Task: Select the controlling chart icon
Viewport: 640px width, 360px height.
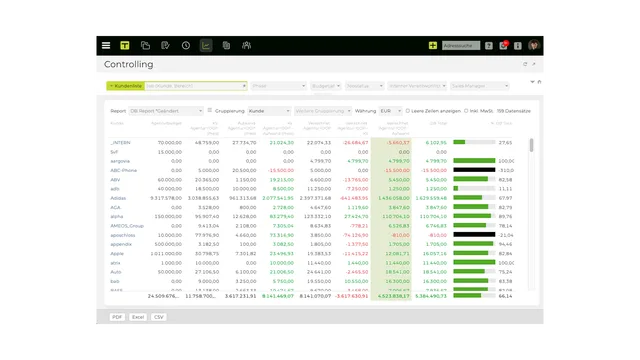Action: [206, 46]
